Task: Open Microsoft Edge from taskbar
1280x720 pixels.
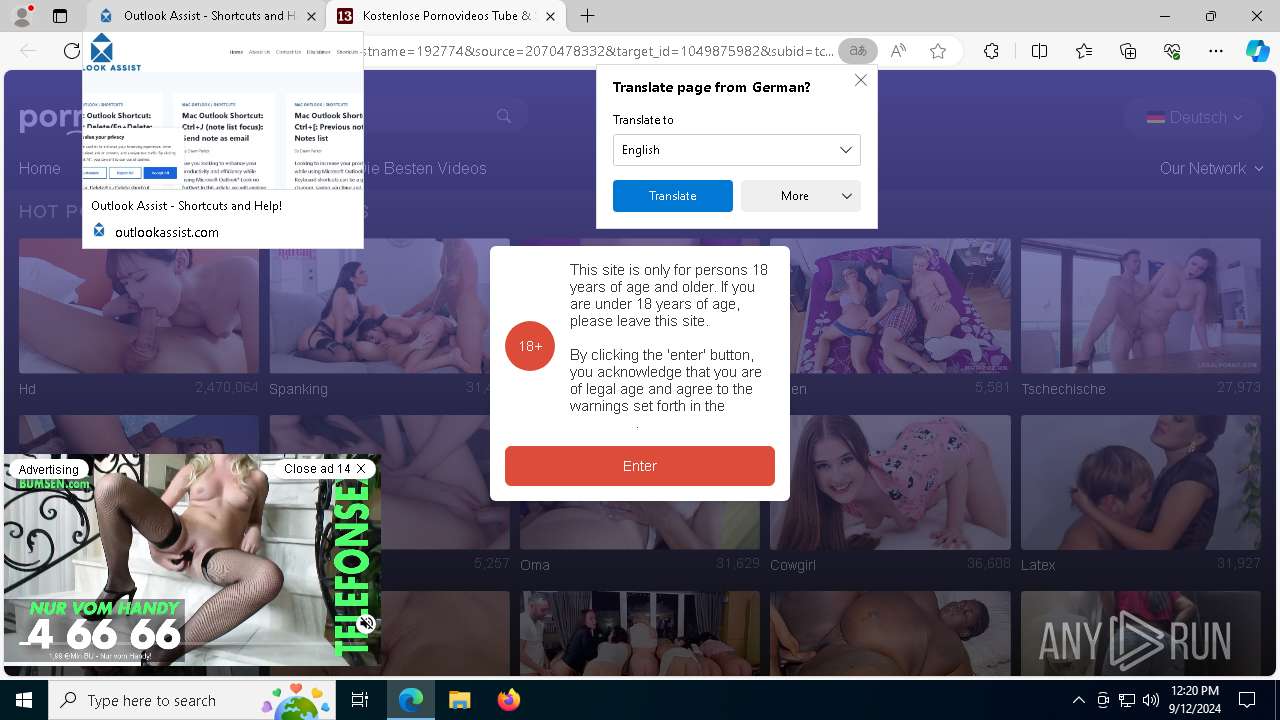Action: (411, 700)
